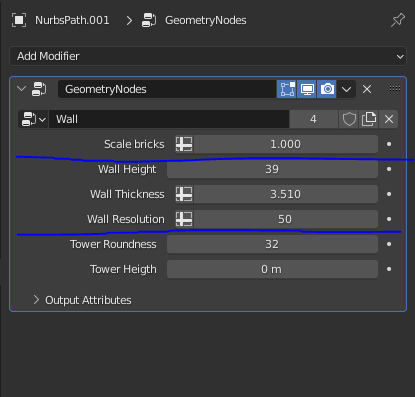Click the Wall Resolution label
The image size is (415, 397).
click(x=126, y=219)
